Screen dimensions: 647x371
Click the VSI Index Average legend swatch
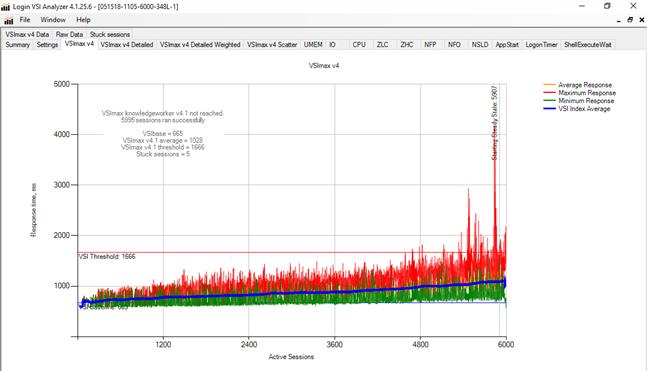coord(550,109)
